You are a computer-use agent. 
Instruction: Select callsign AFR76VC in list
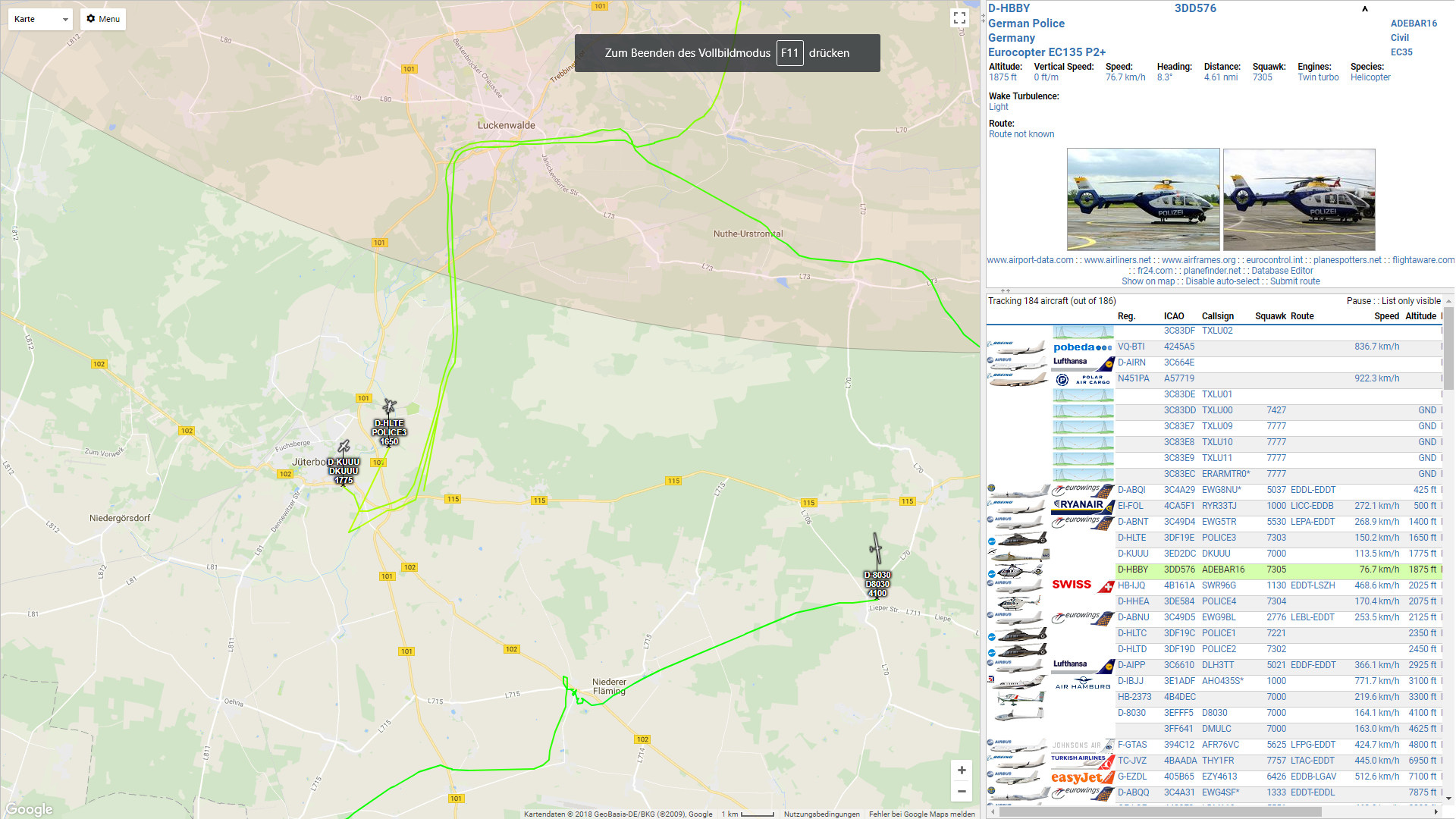pos(1220,745)
